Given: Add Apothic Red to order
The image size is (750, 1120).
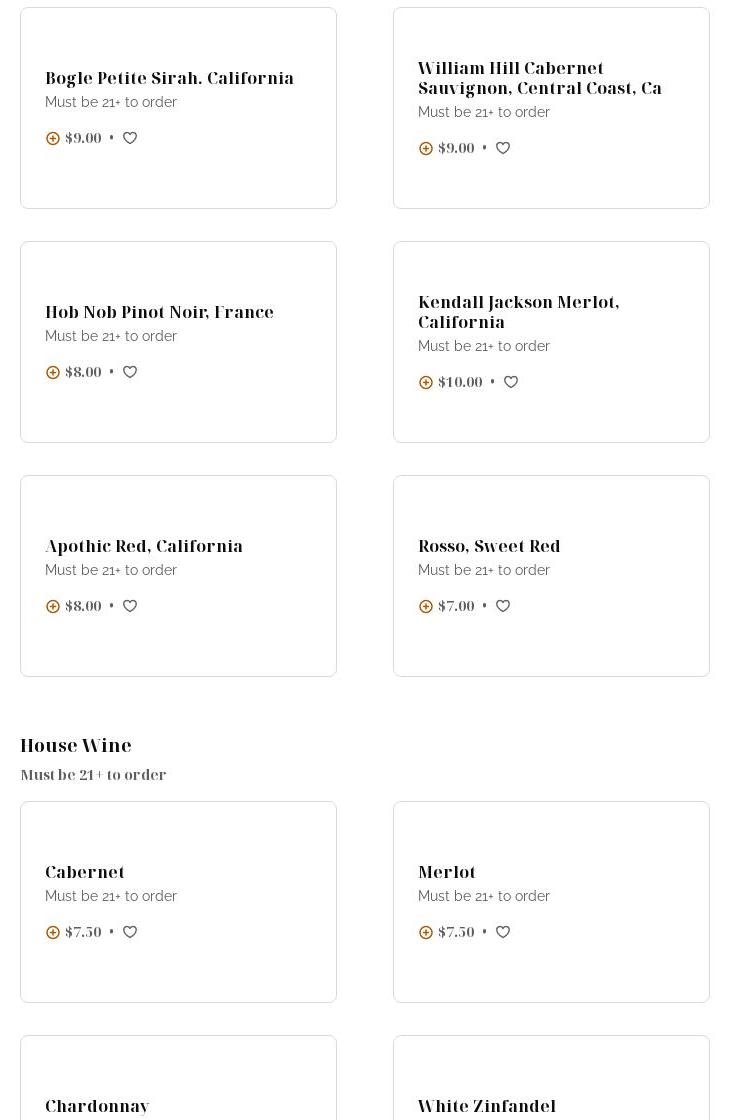Looking at the screenshot, I should 53,607.
